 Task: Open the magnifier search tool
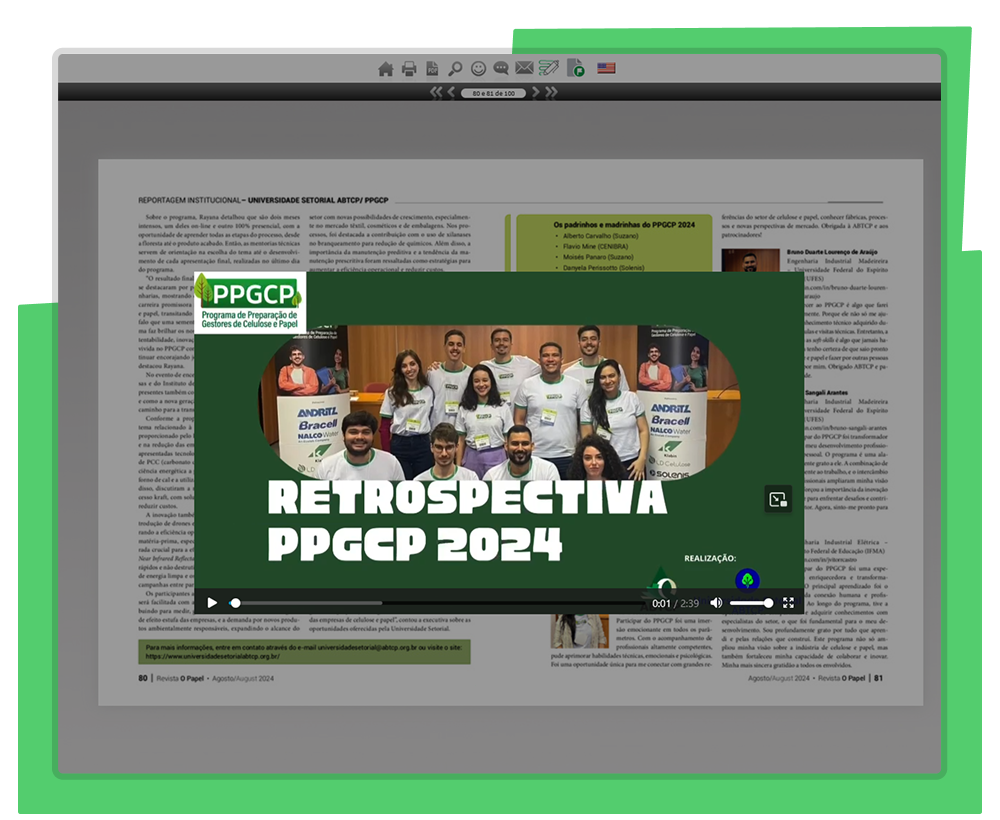click(x=455, y=68)
